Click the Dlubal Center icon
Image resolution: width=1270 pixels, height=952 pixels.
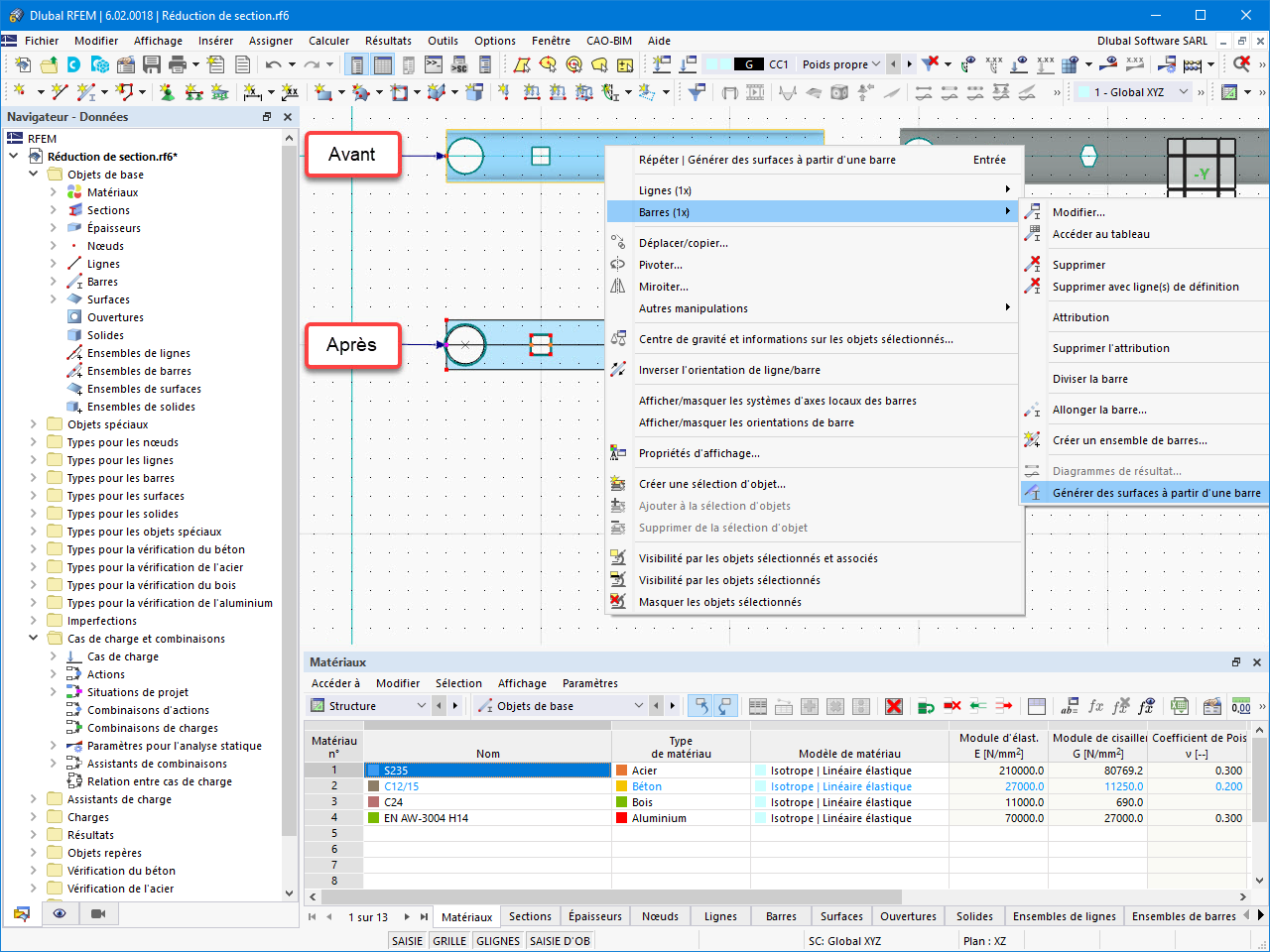pos(74,64)
